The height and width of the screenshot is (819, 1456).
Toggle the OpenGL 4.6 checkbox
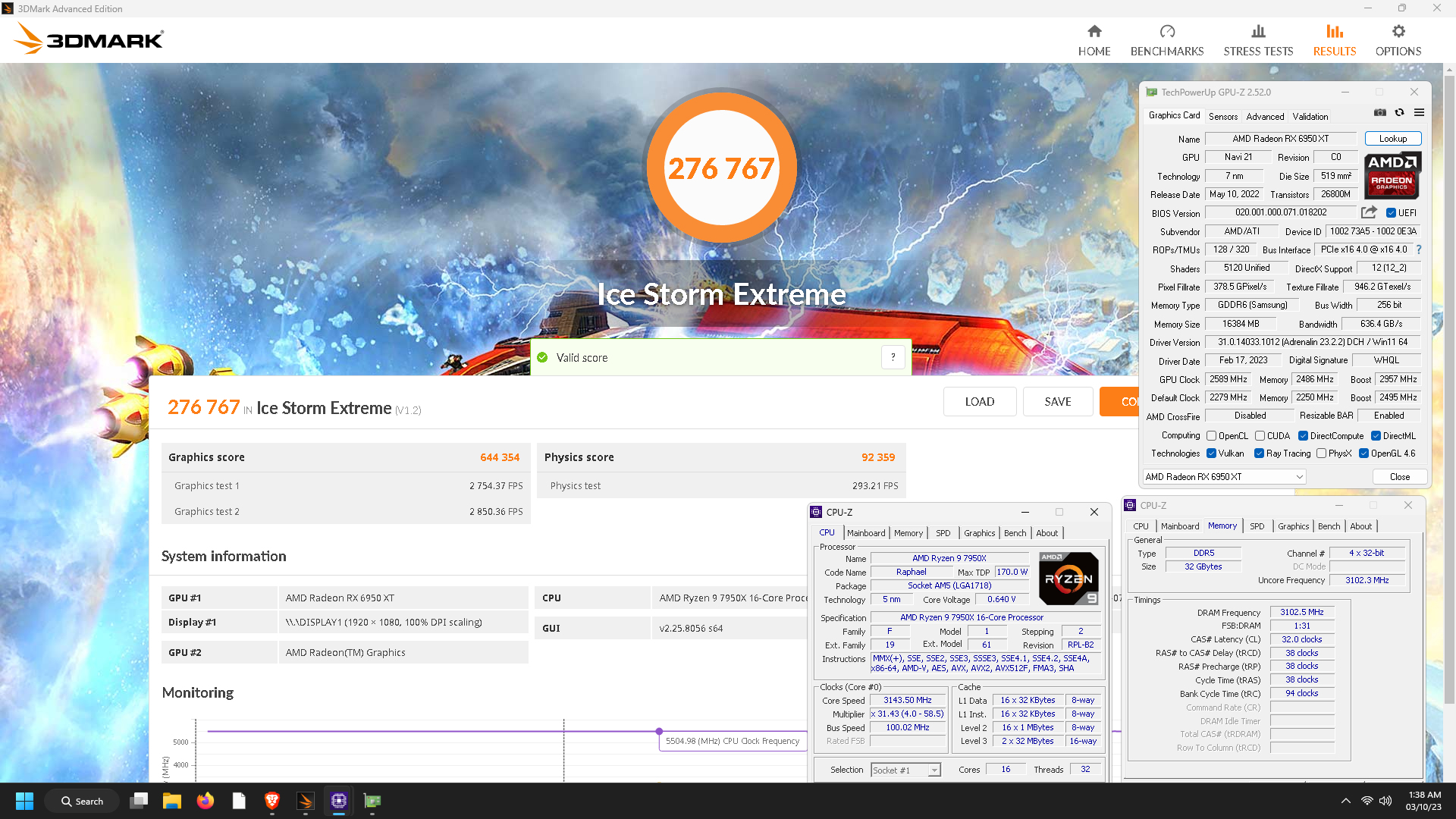[1363, 453]
